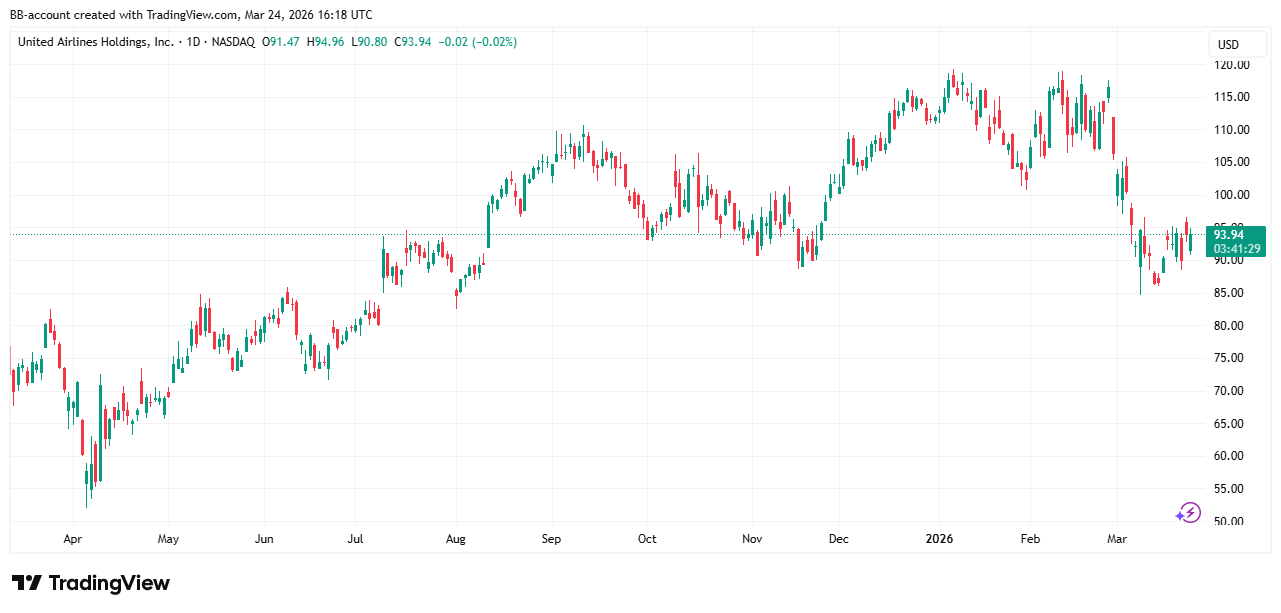Click the high price value H94.96
Viewport: 1281px width, 613px height.
click(x=327, y=42)
